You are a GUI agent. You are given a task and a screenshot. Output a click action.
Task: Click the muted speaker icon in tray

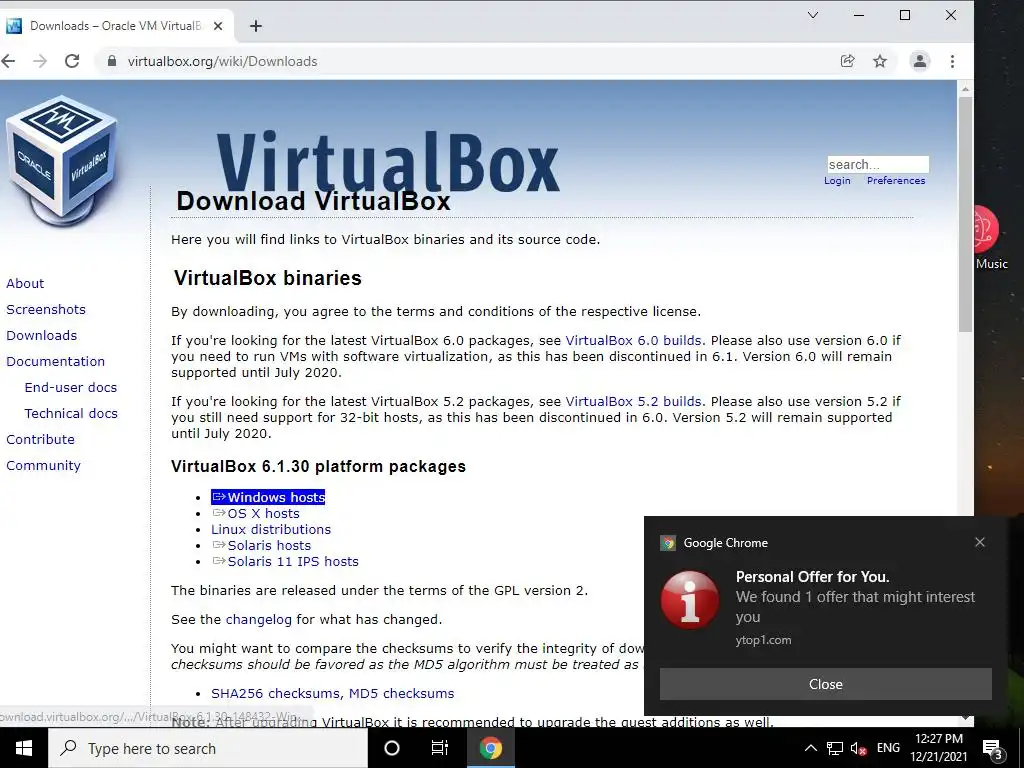858,748
